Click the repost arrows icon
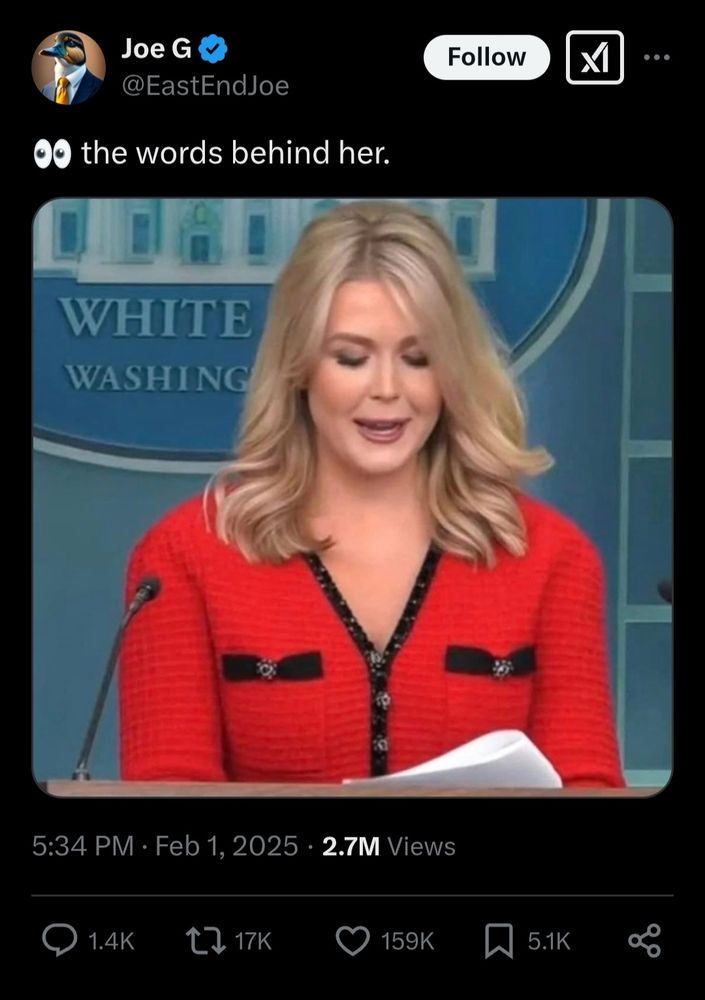 click(x=205, y=941)
